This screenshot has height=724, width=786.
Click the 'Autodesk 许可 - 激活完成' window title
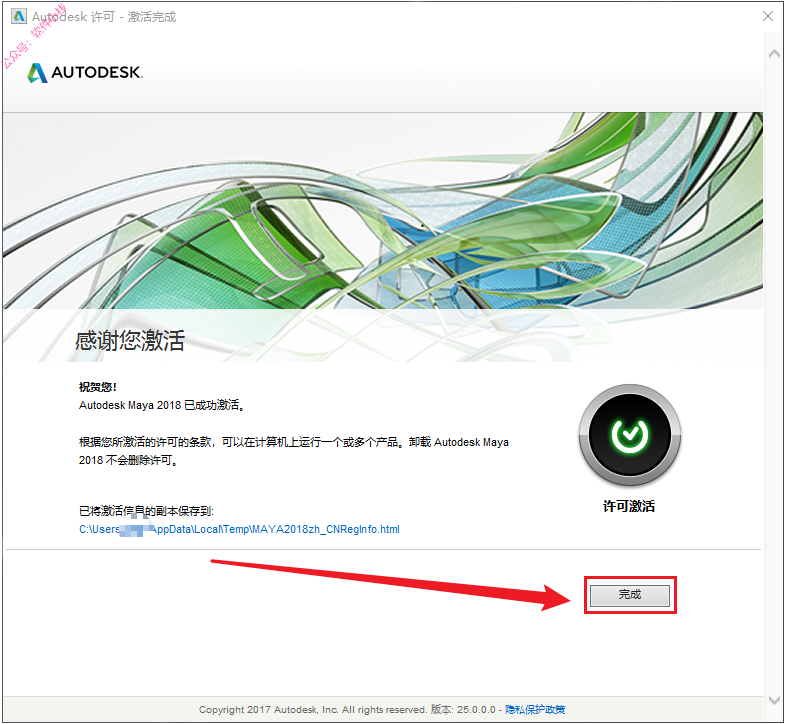tap(104, 17)
